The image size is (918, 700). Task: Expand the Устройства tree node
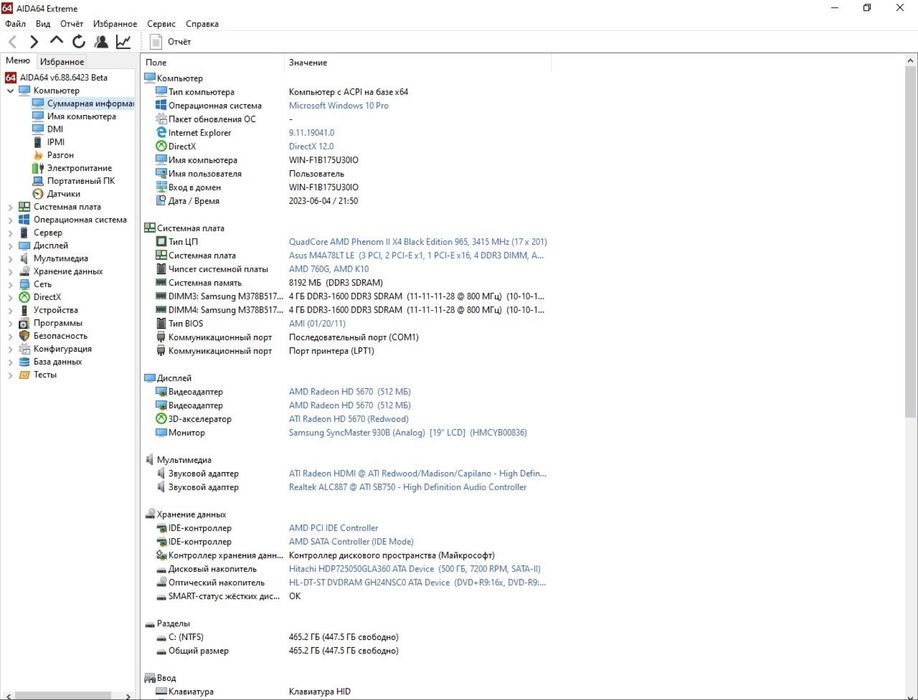(10, 310)
